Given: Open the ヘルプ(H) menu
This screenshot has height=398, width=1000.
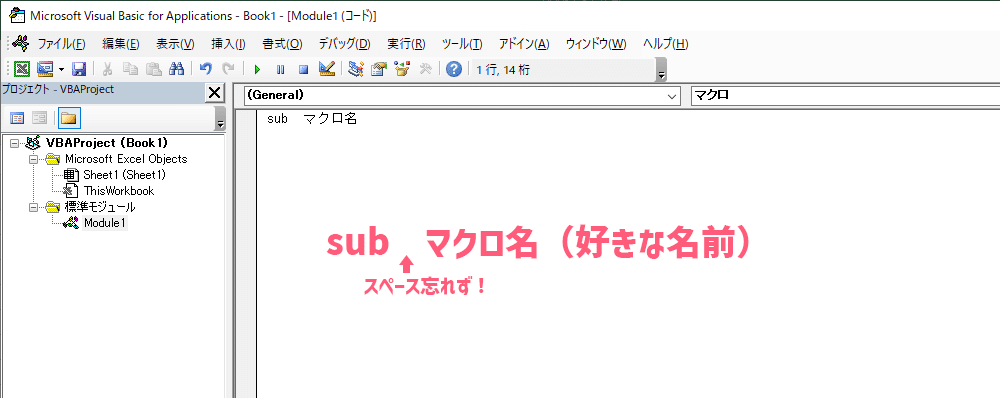Looking at the screenshot, I should [x=665, y=44].
